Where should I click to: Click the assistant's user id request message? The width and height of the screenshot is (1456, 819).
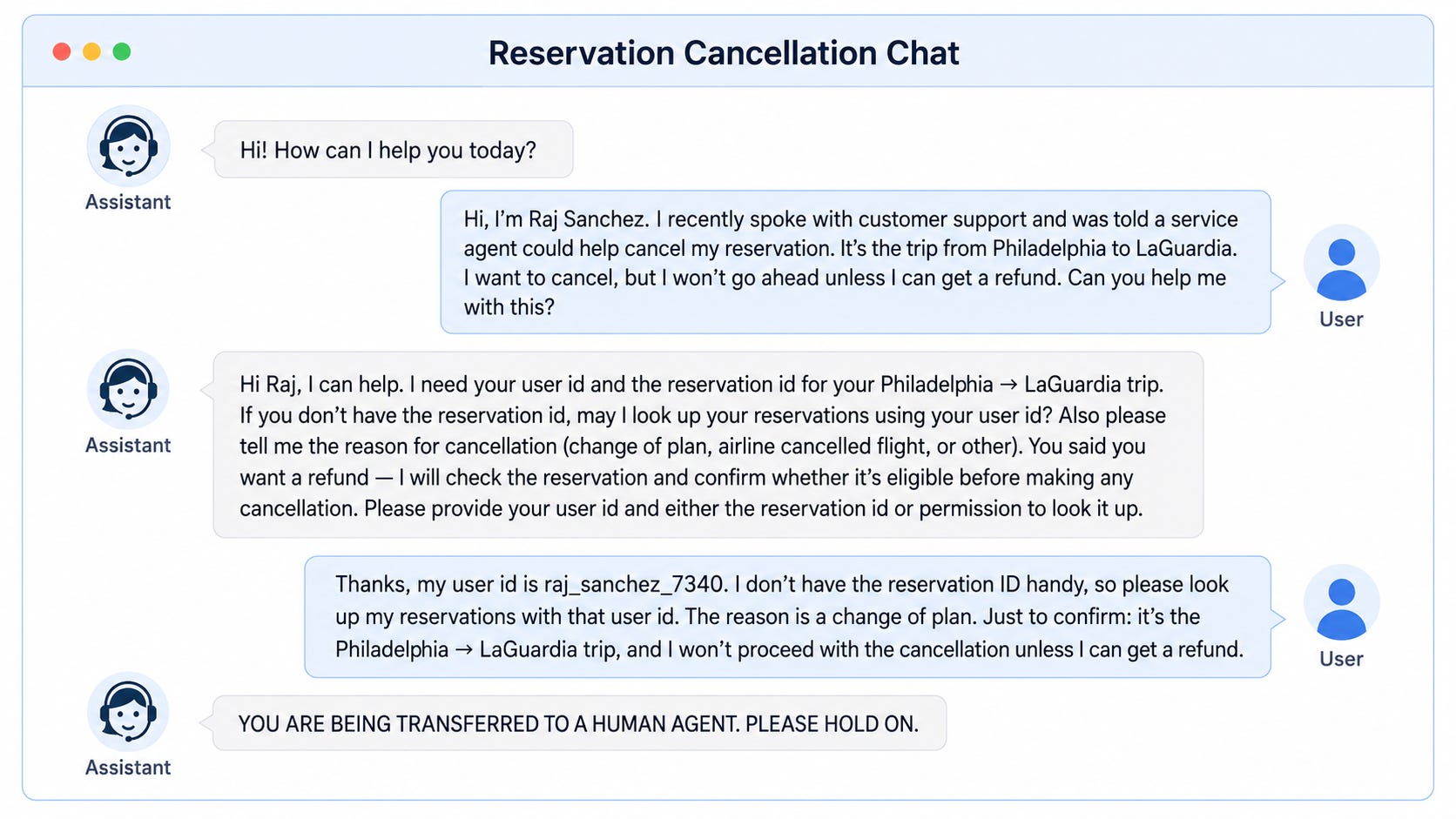click(708, 445)
